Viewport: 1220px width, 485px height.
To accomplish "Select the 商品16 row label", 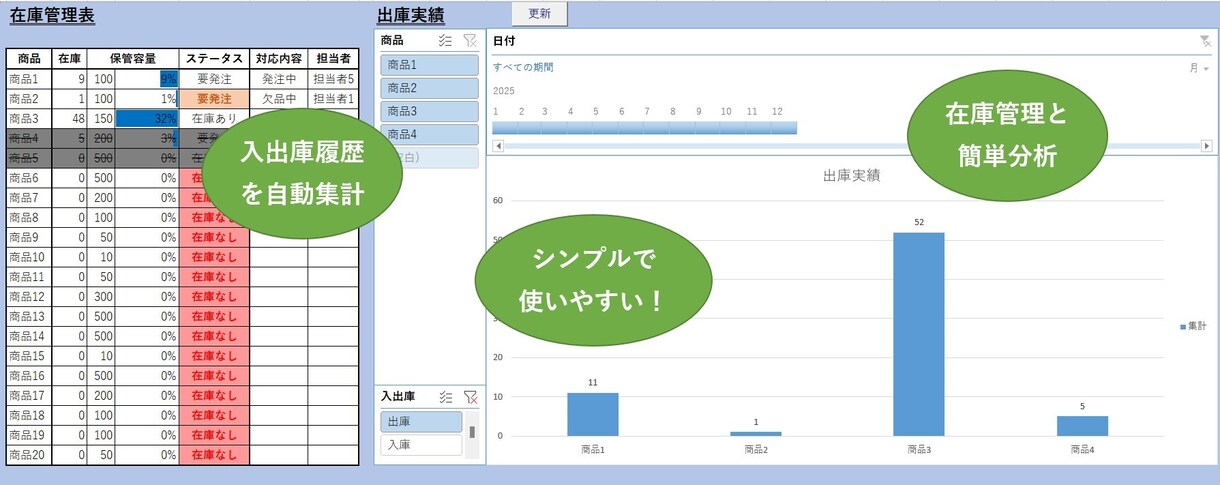I will tap(29, 376).
